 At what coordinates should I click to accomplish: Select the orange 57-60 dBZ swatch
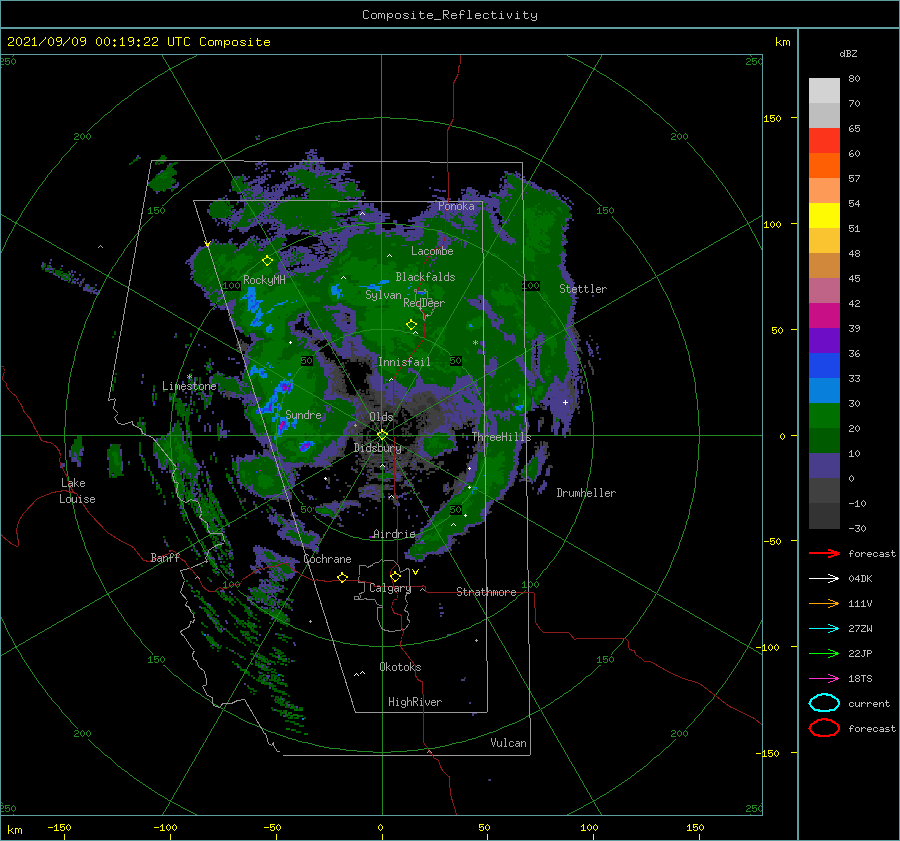click(x=824, y=166)
